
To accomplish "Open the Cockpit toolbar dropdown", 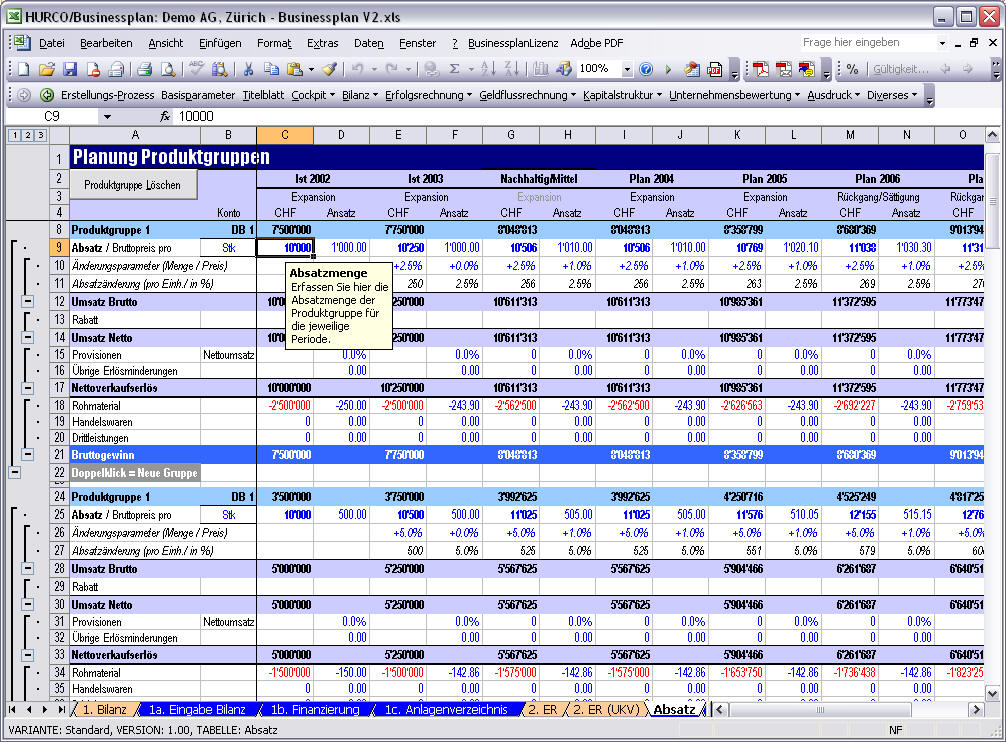I will (312, 95).
